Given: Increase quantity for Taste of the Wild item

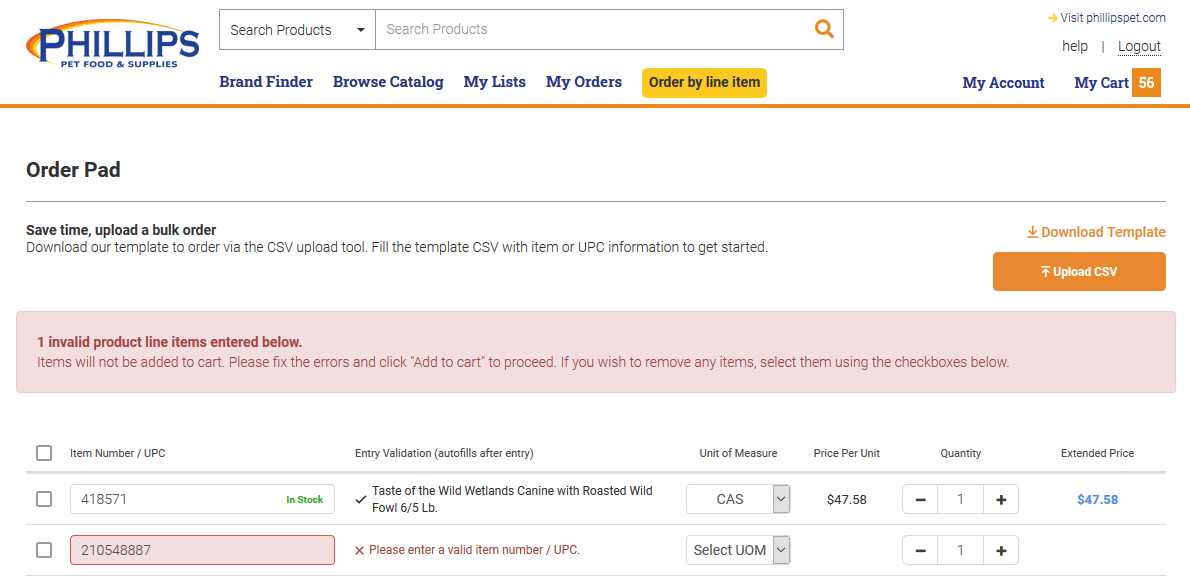Looking at the screenshot, I should click(x=1000, y=499).
